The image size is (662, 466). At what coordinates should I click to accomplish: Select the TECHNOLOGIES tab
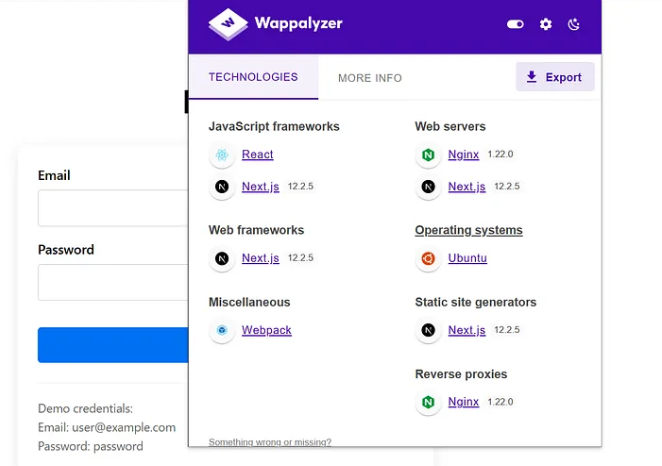click(253, 77)
